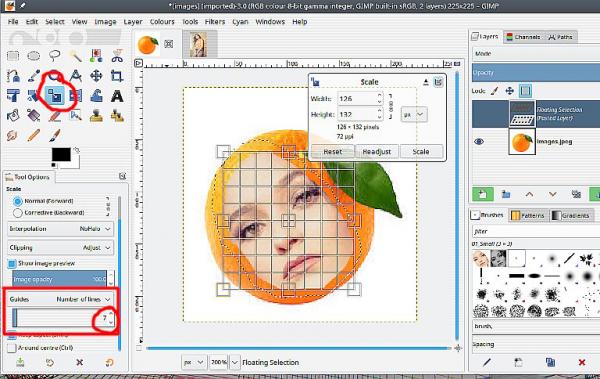Choose the Fuzzy Select magic wand
The image size is (600, 379).
pos(75,56)
